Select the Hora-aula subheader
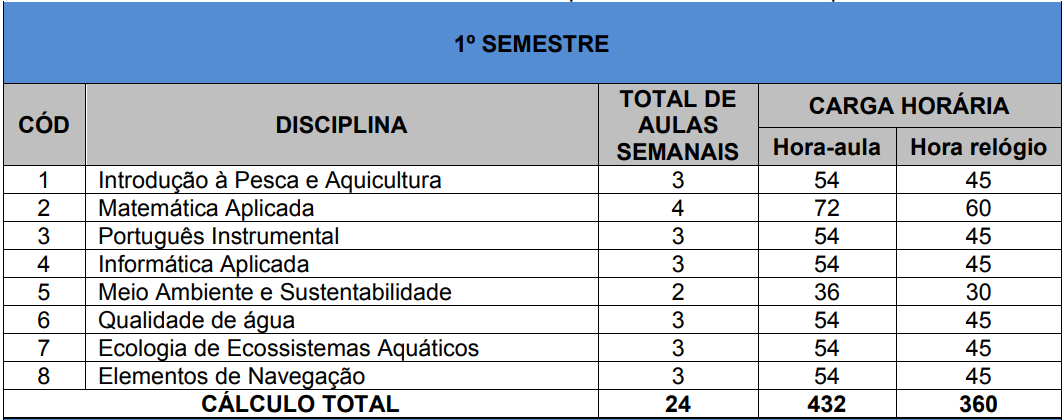1064x420 pixels. pos(826,148)
